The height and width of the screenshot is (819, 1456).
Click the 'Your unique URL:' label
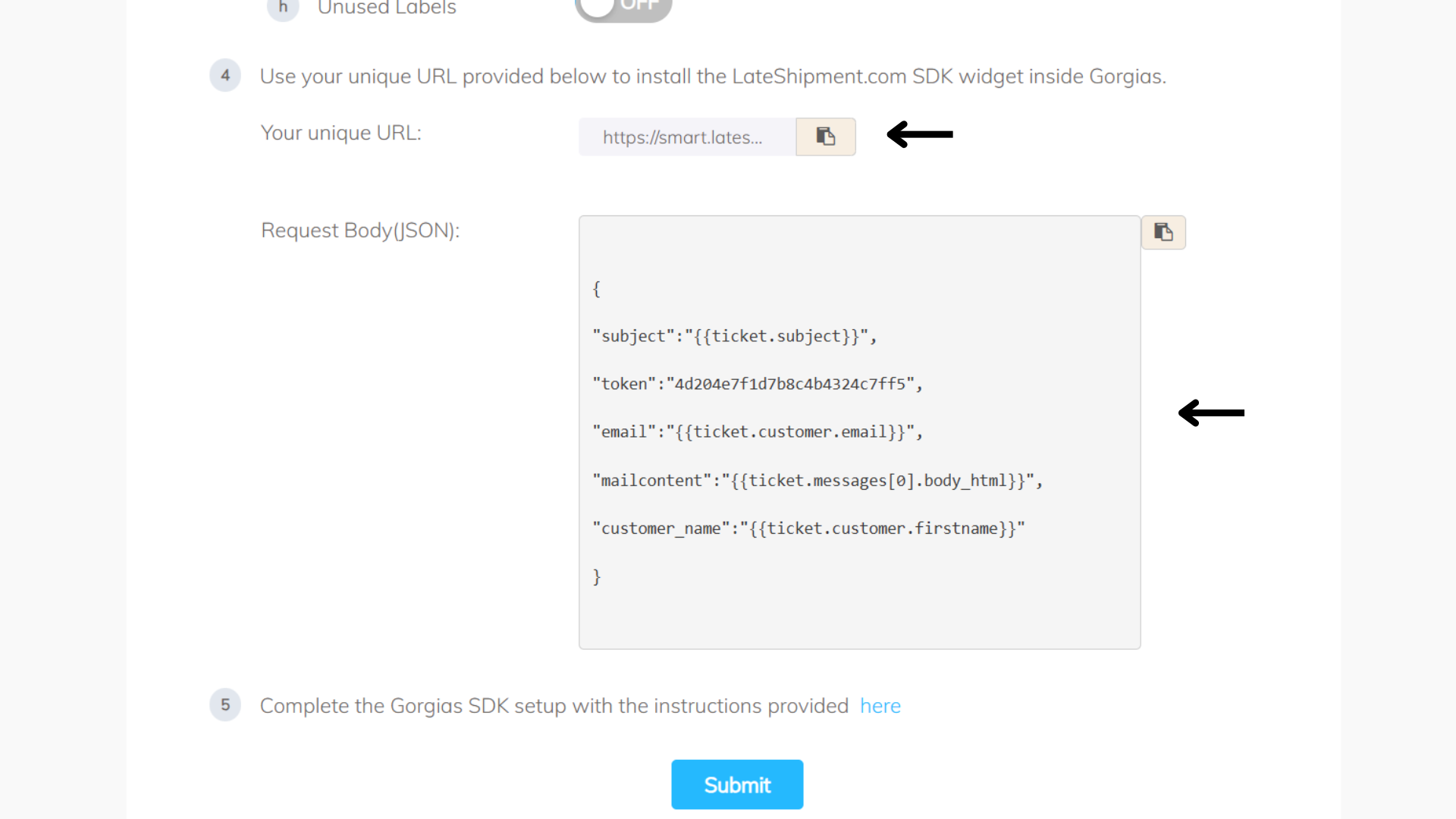[x=341, y=133]
